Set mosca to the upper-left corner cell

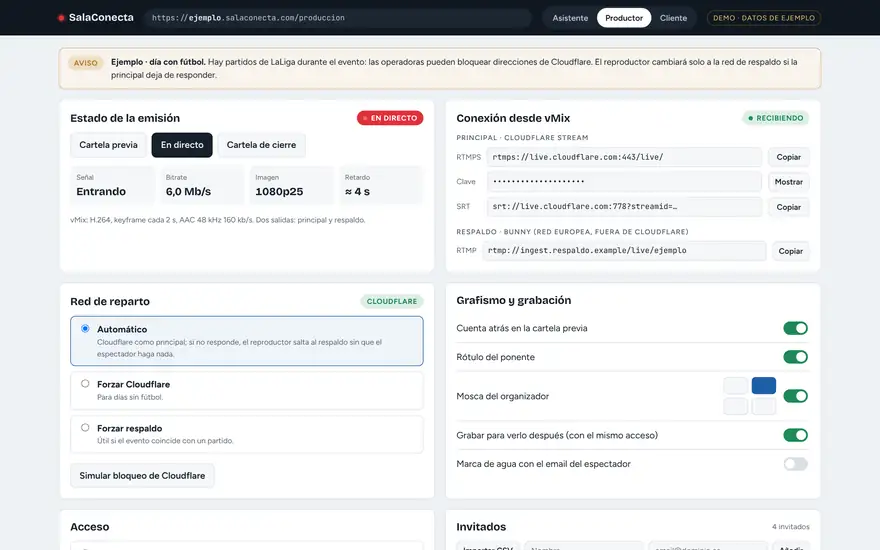[x=735, y=386]
